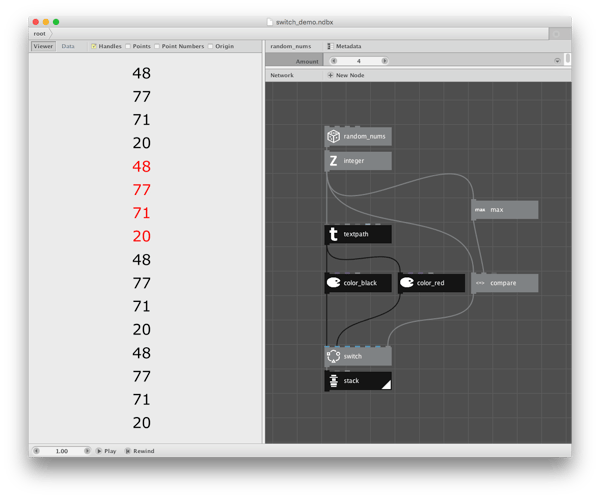Enable the Point Numbers checkbox
The image size is (600, 498).
click(x=157, y=46)
